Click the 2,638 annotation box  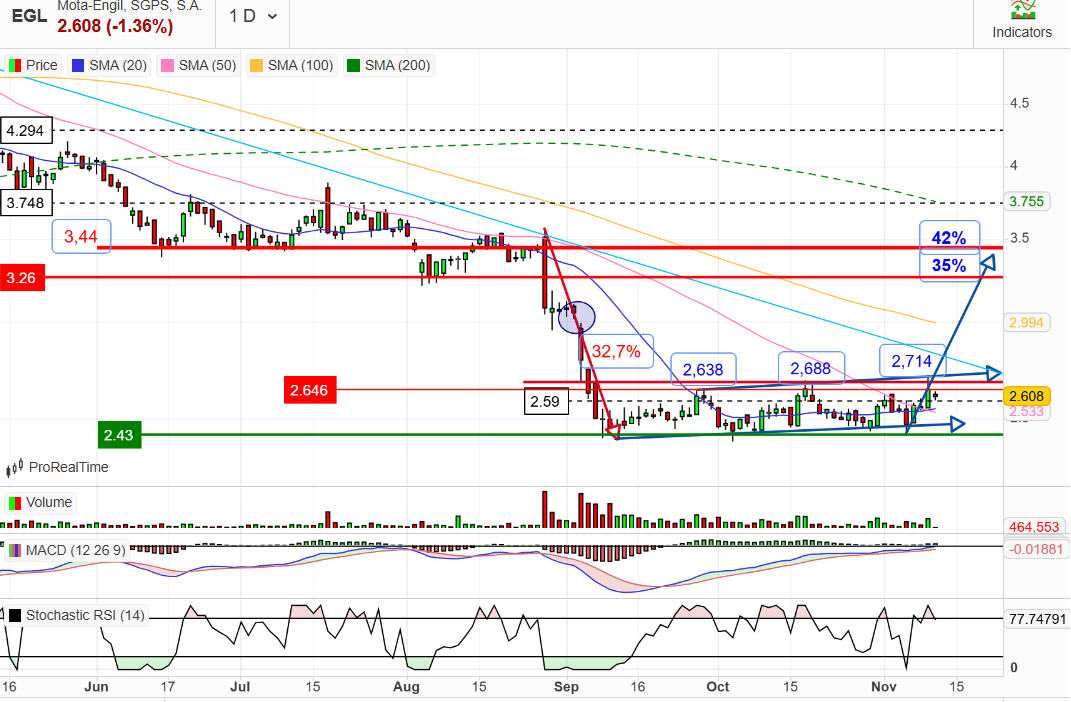[x=703, y=369]
